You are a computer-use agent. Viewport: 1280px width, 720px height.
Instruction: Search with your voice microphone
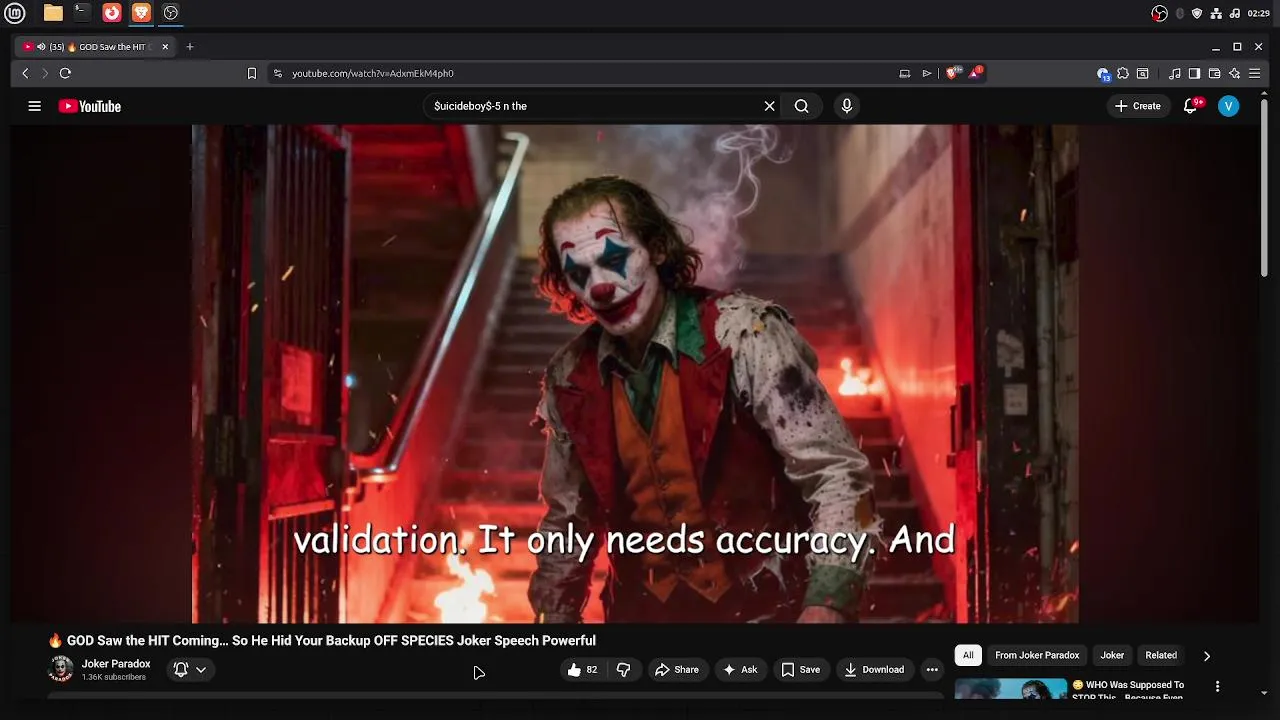coord(847,106)
